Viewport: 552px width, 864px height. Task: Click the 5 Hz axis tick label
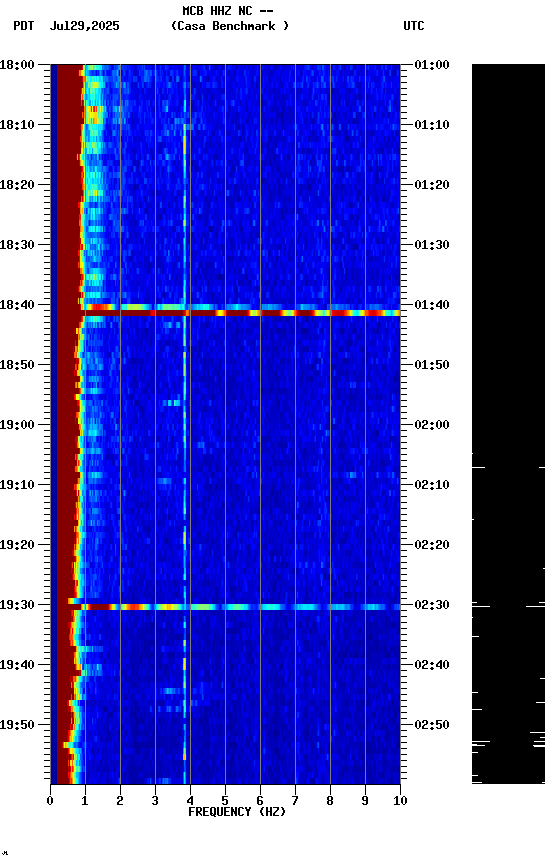[x=225, y=801]
